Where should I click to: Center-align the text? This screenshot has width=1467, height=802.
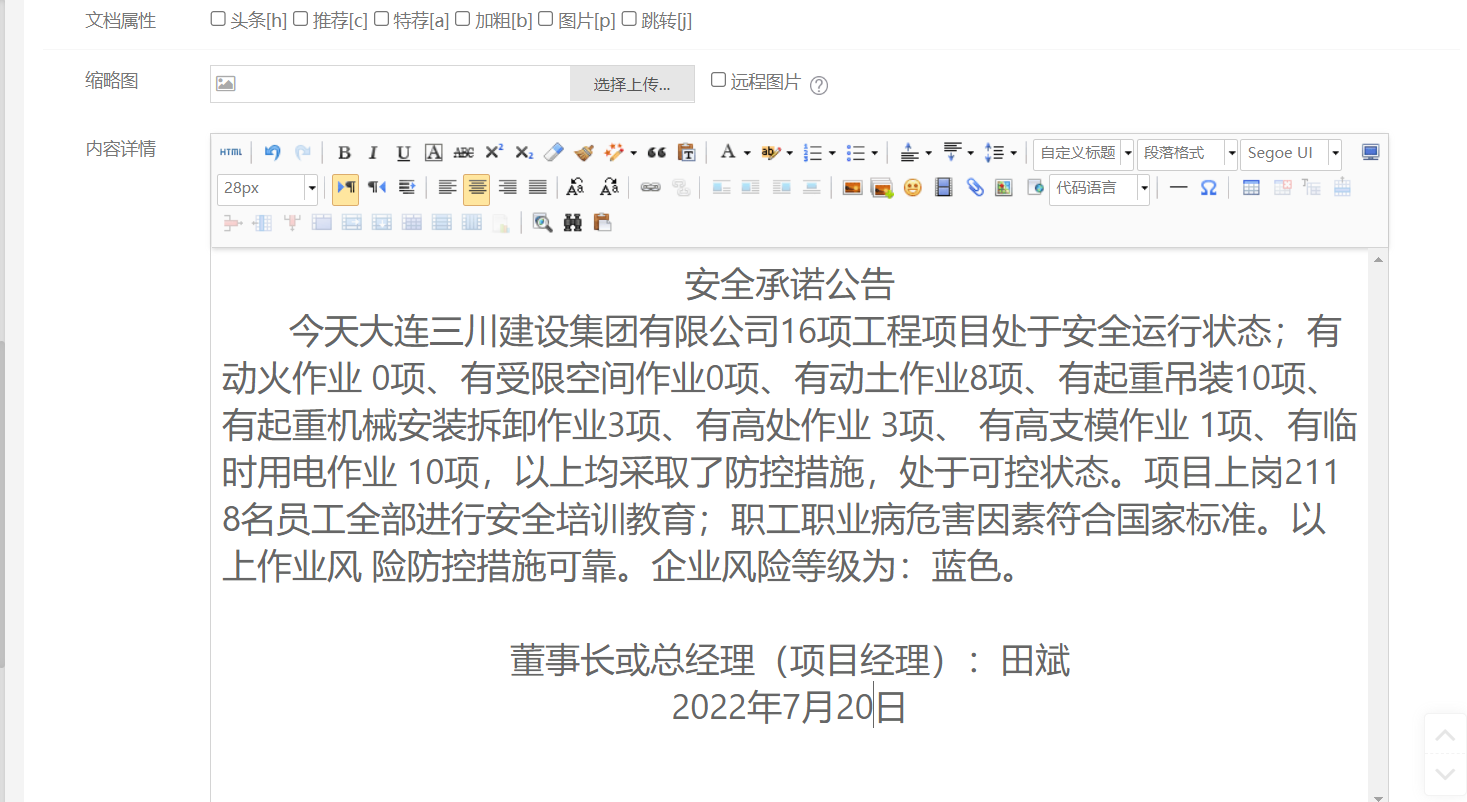point(477,188)
